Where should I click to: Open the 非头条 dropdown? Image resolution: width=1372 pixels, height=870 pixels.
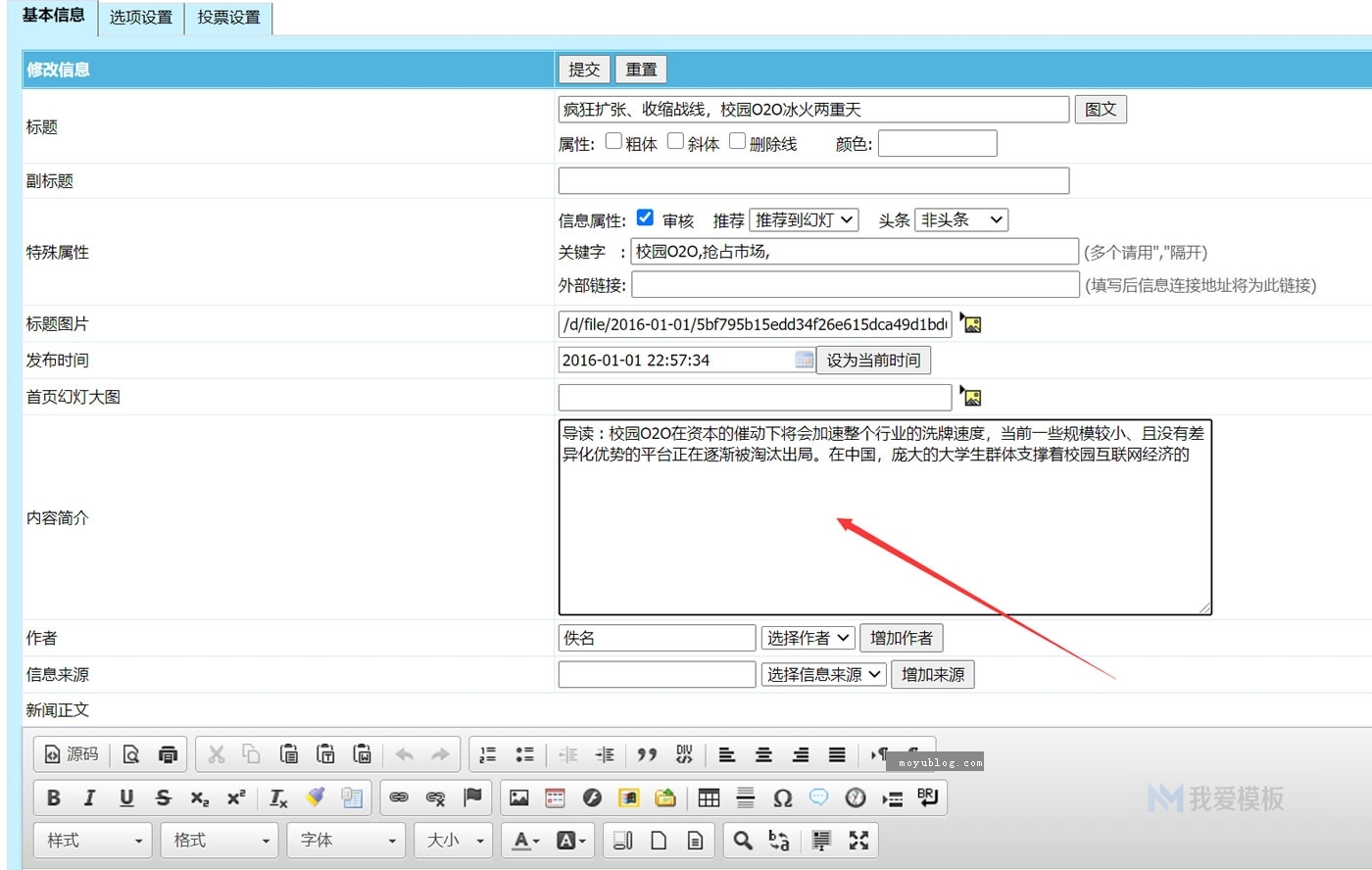[961, 219]
